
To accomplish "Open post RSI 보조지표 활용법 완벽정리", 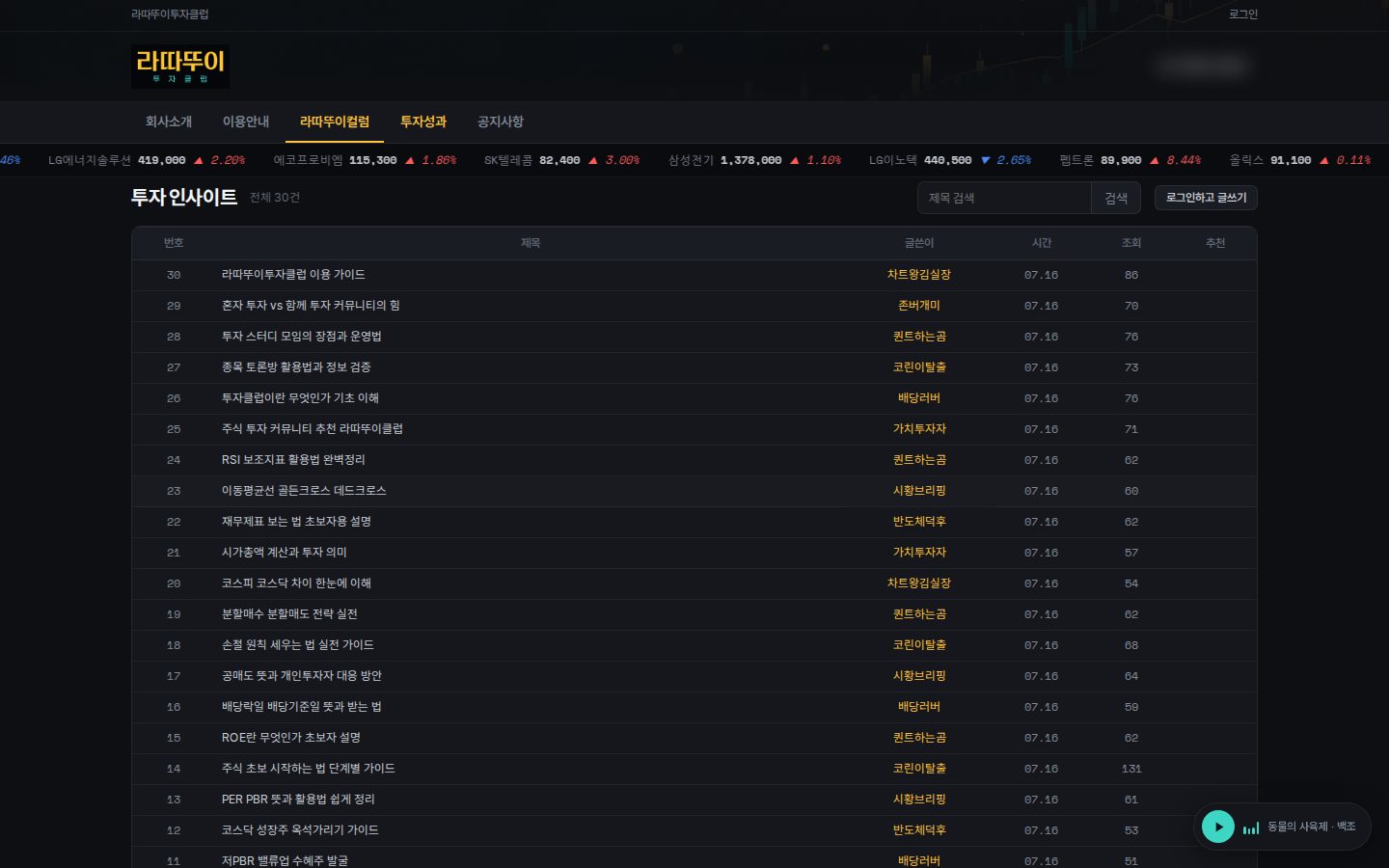I will point(293,460).
